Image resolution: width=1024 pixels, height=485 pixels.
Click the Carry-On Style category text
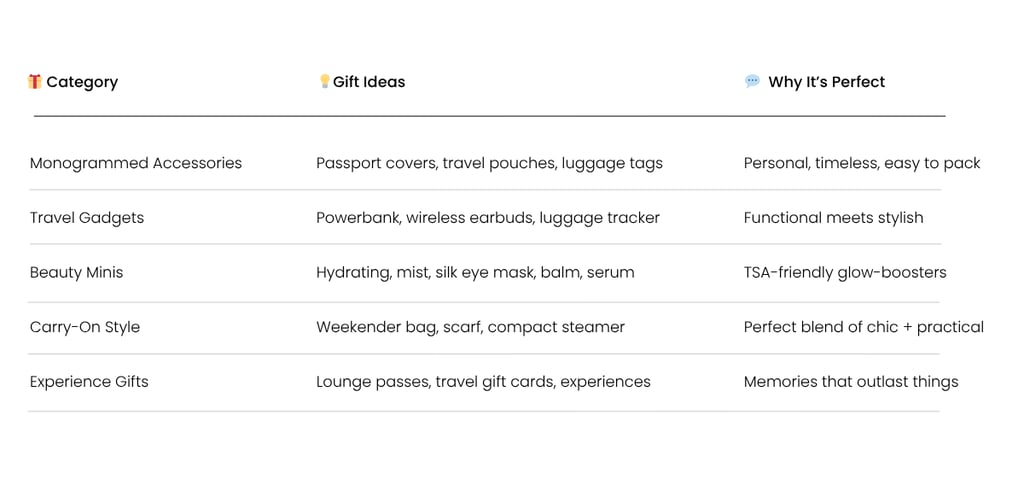(85, 327)
